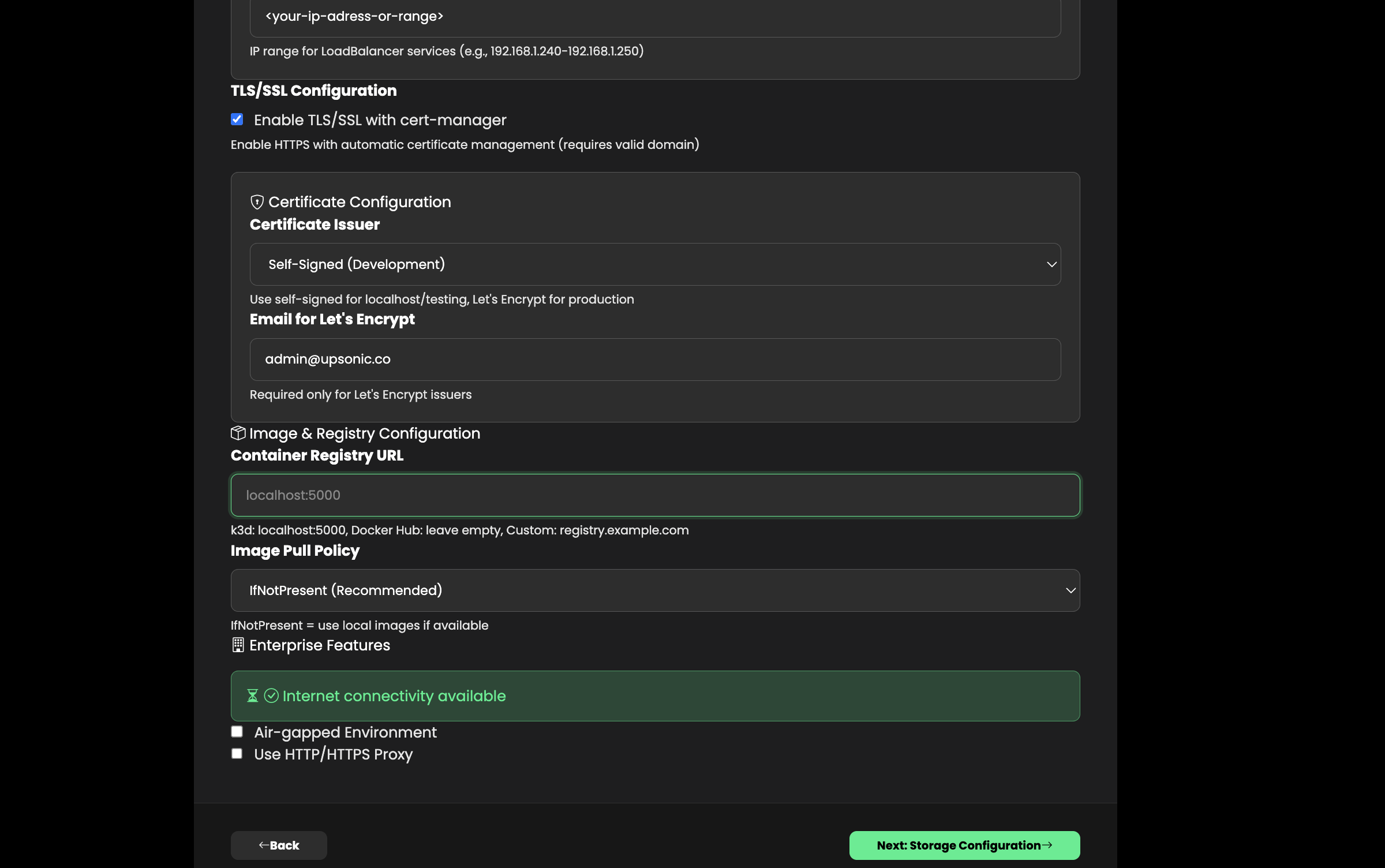Open the Self-Signed (Development) issuer dropdown
This screenshot has height=868, width=1385.
tap(655, 264)
